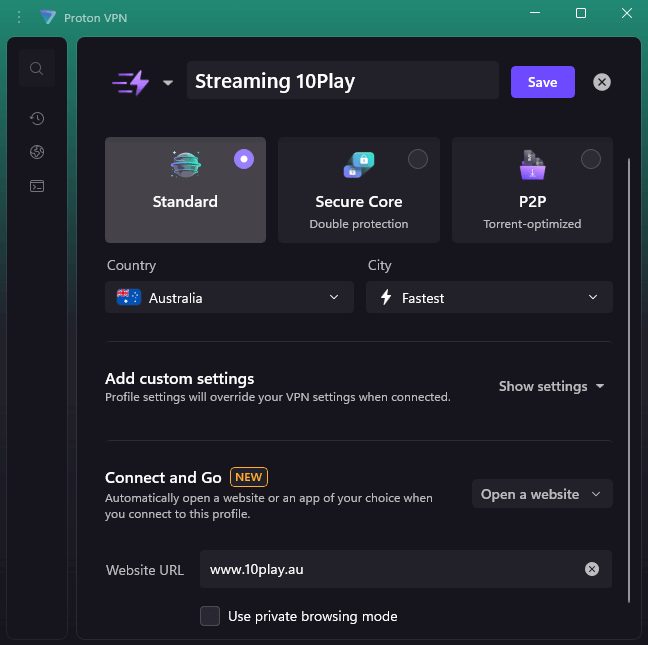Image resolution: width=648 pixels, height=645 pixels.
Task: Close the Proton VPN window
Action: click(627, 13)
